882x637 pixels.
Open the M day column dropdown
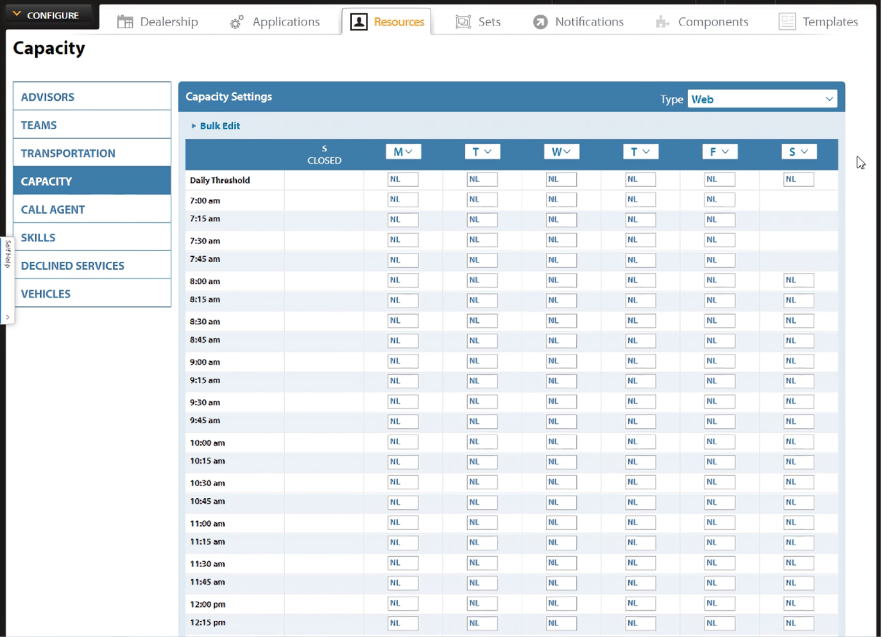point(403,152)
